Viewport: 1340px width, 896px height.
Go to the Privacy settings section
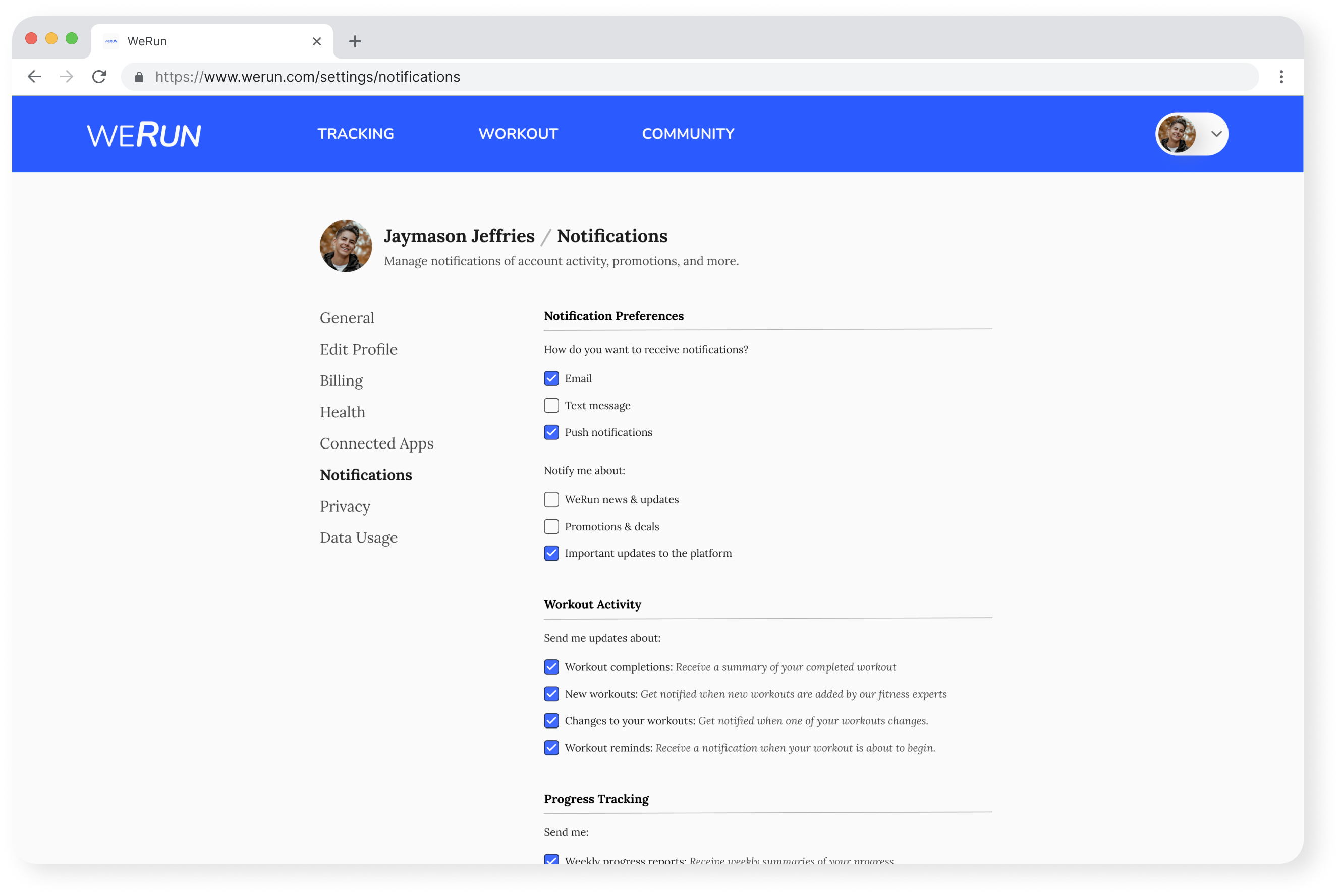click(x=345, y=506)
